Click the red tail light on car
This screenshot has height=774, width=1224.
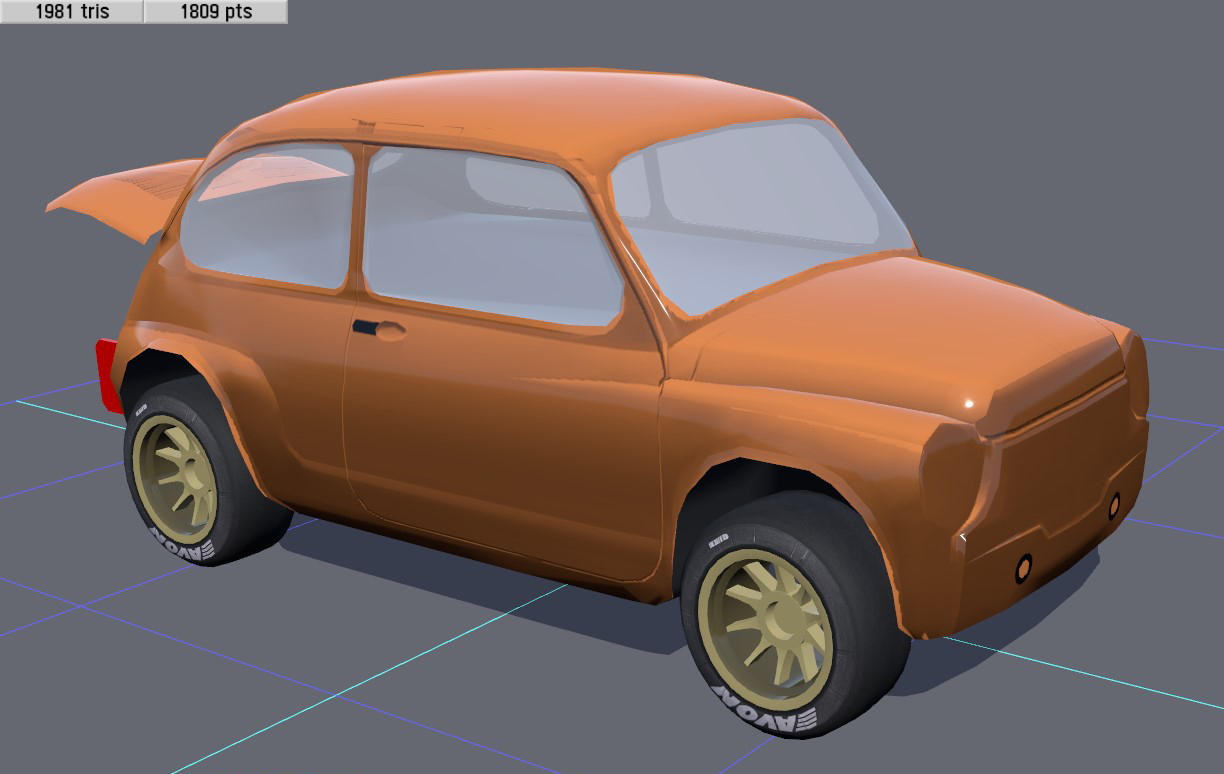(107, 375)
